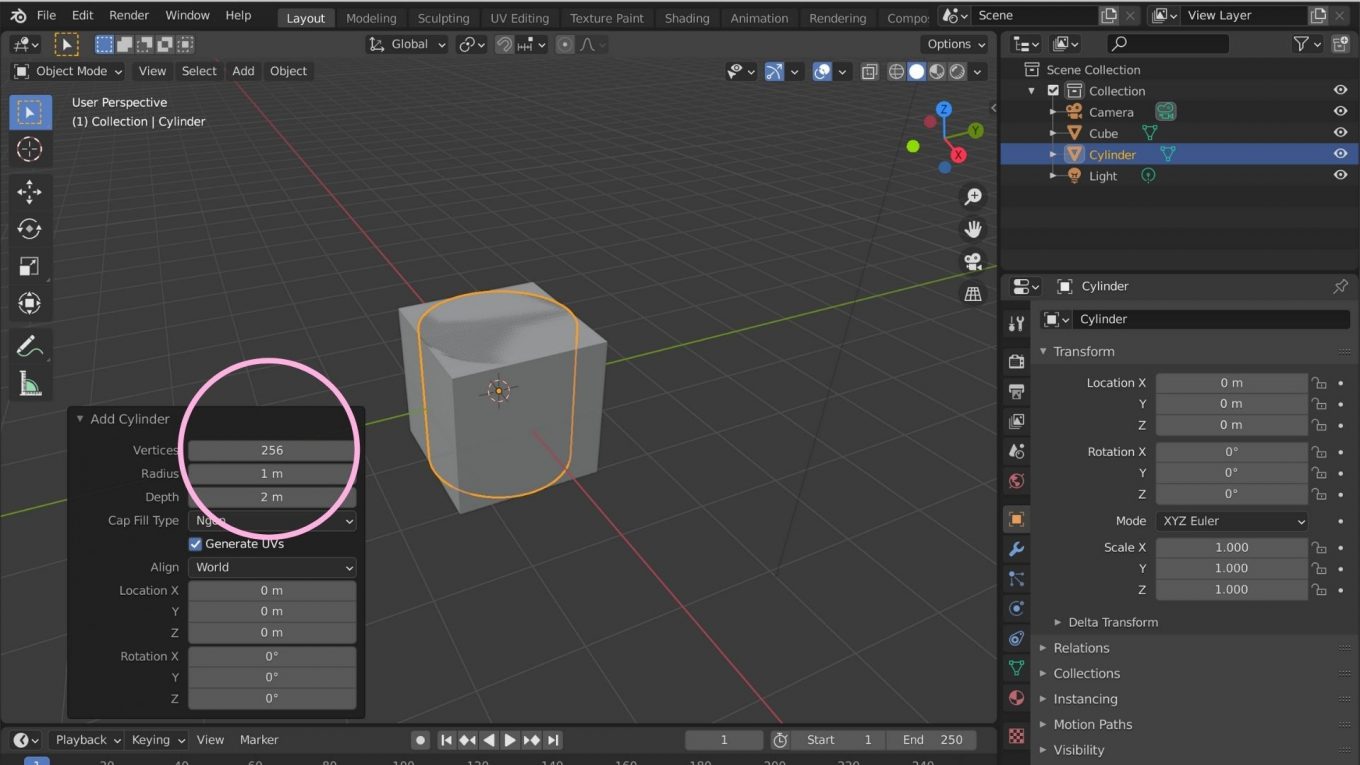The height and width of the screenshot is (765, 1360).
Task: Select the Annotate tool
Action: point(29,345)
